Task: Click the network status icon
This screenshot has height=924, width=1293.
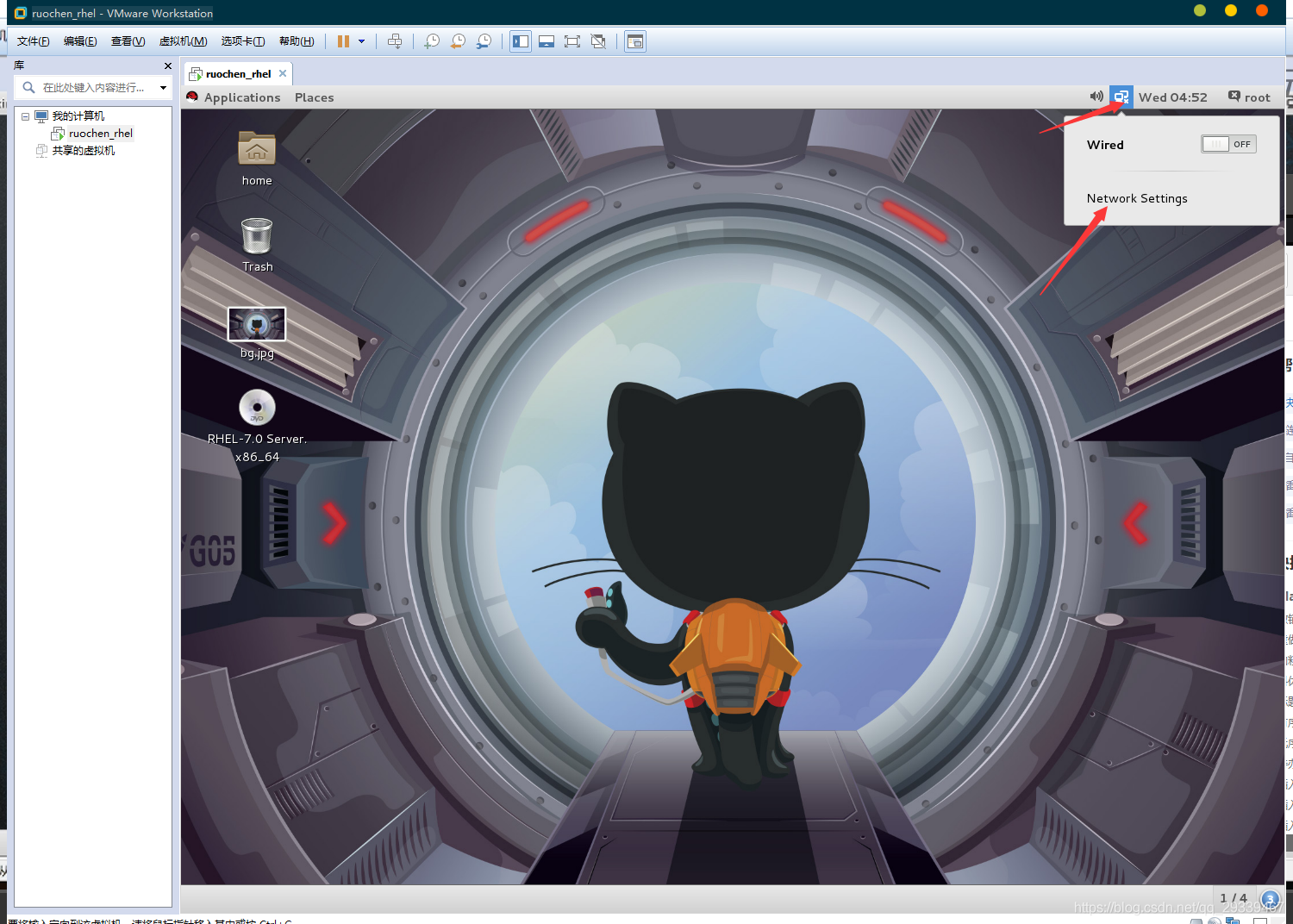Action: click(1121, 97)
